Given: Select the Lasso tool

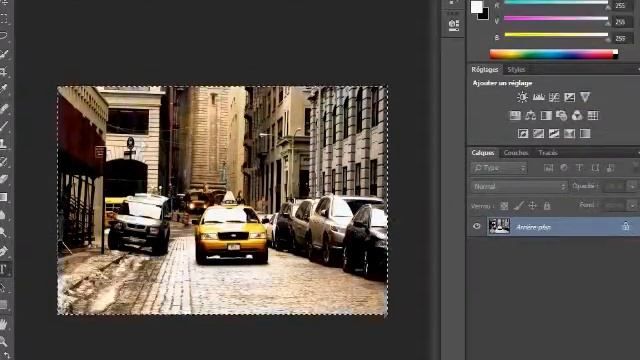Looking at the screenshot, I should pos(4,36).
